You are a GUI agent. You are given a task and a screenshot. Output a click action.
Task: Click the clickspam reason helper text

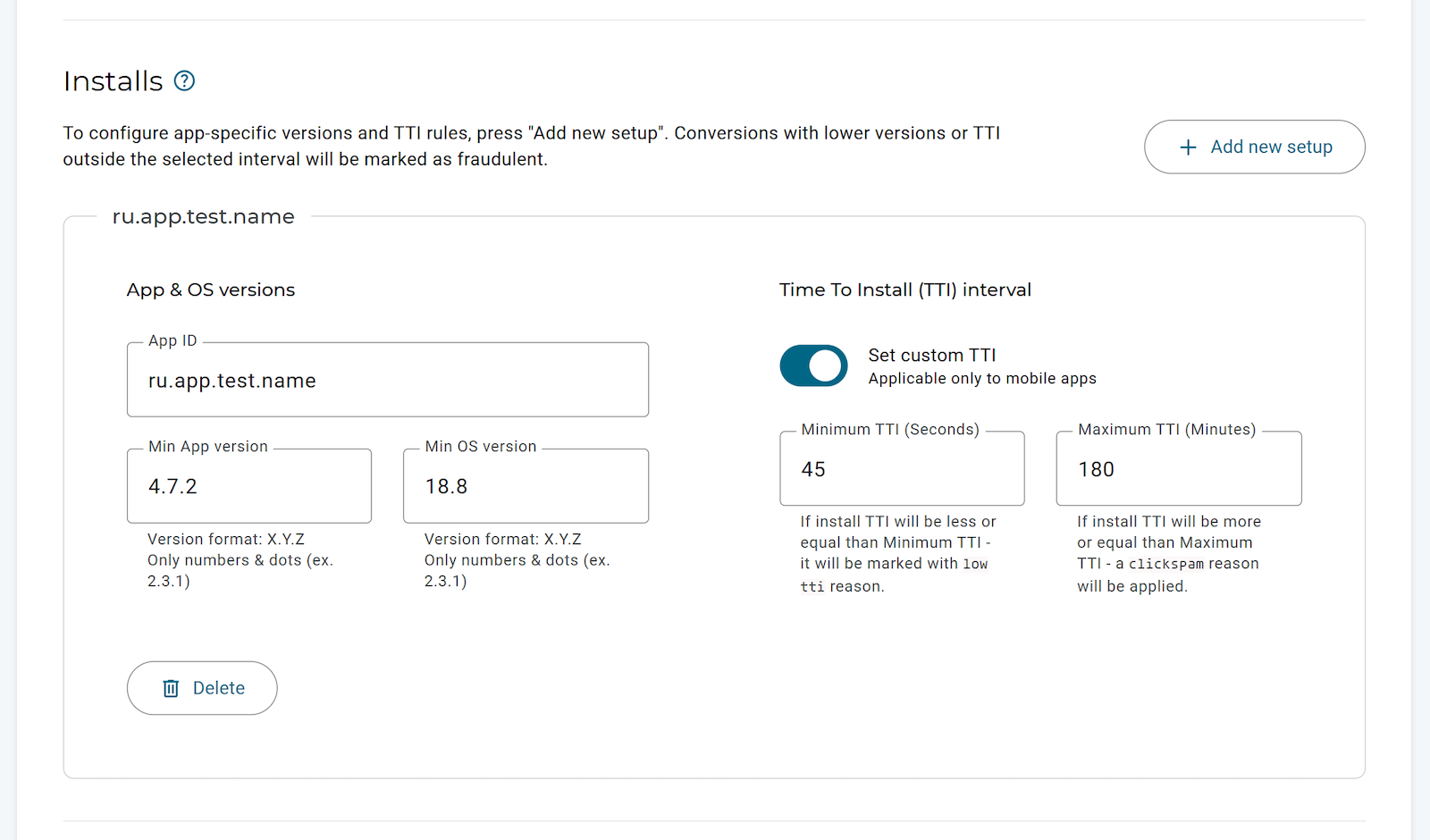pyautogui.click(x=1167, y=554)
